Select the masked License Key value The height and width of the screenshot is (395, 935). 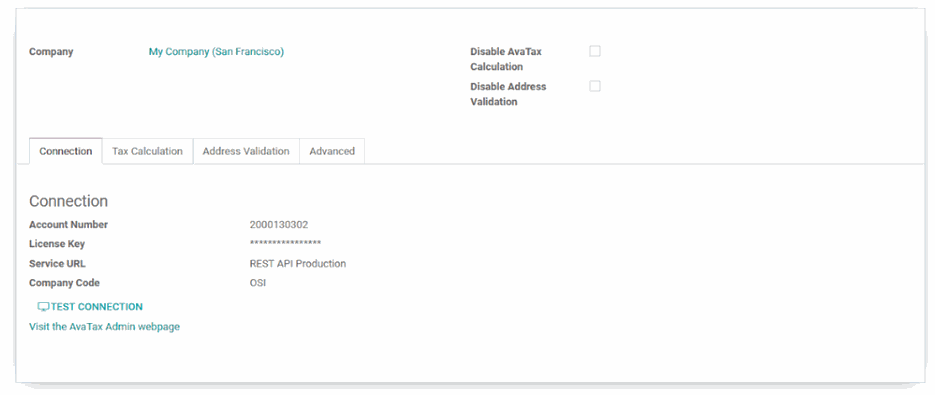(x=286, y=243)
